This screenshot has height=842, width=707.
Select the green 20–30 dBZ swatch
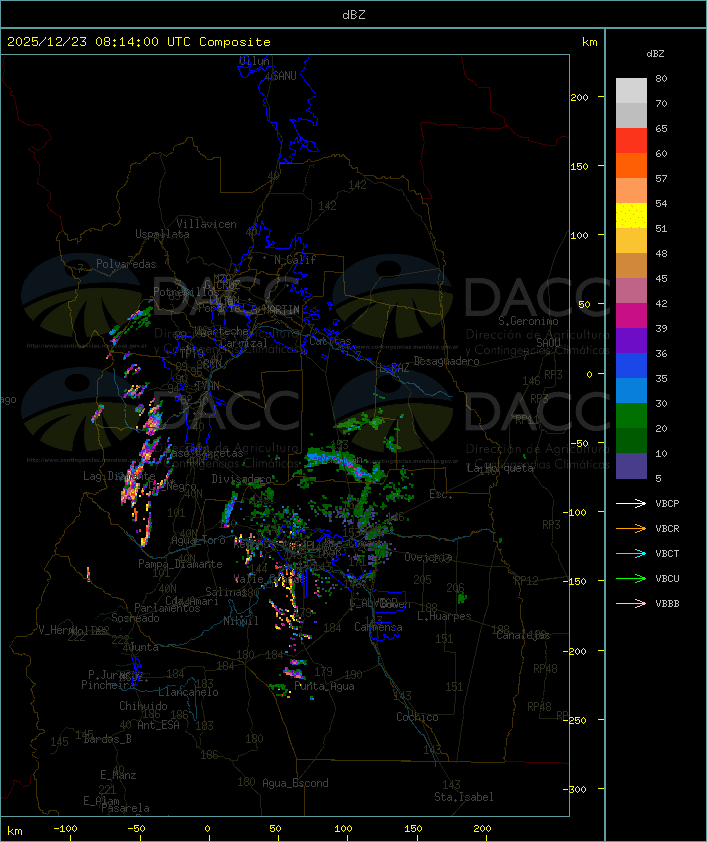pos(631,416)
